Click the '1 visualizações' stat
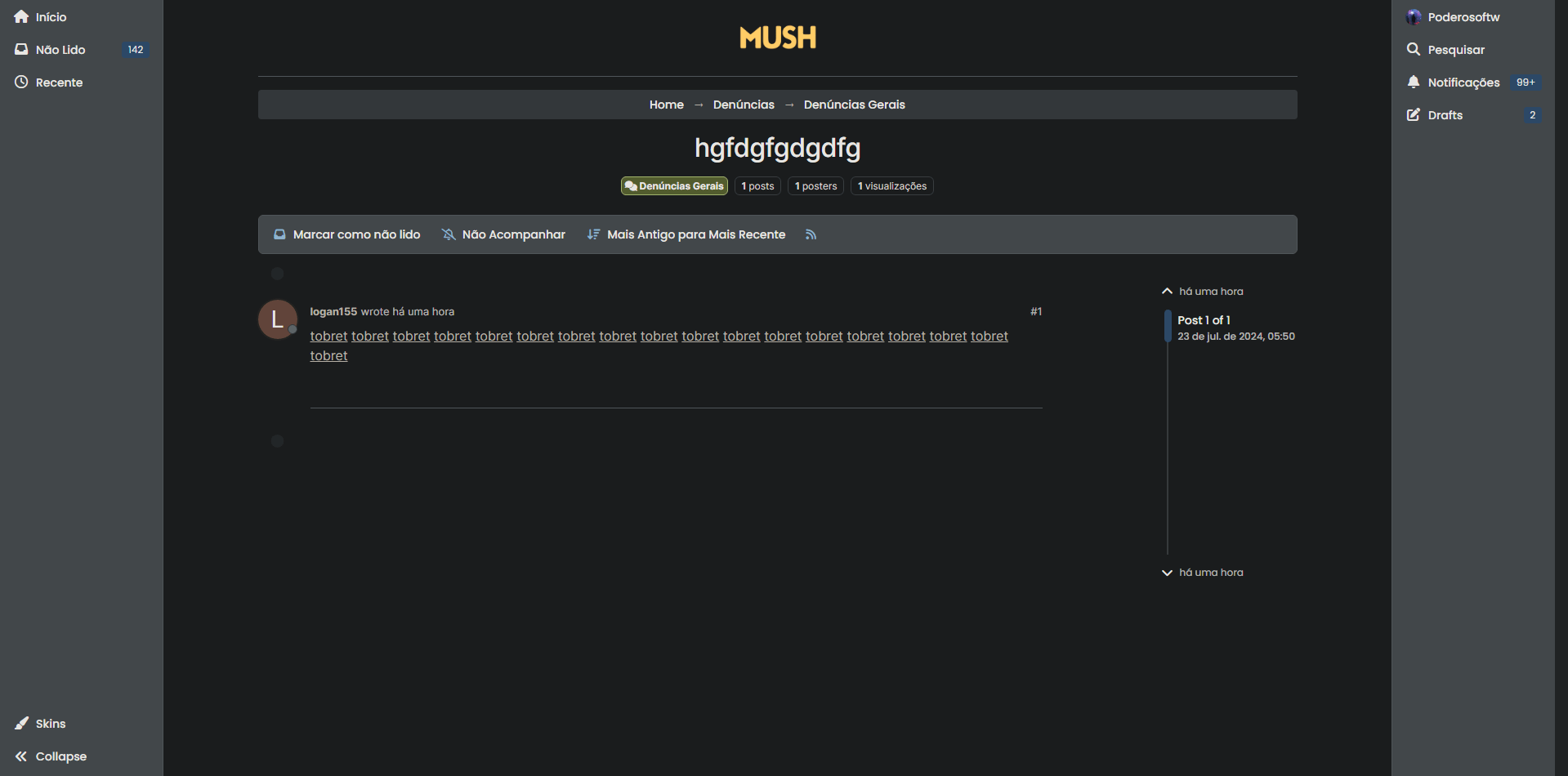 892,186
